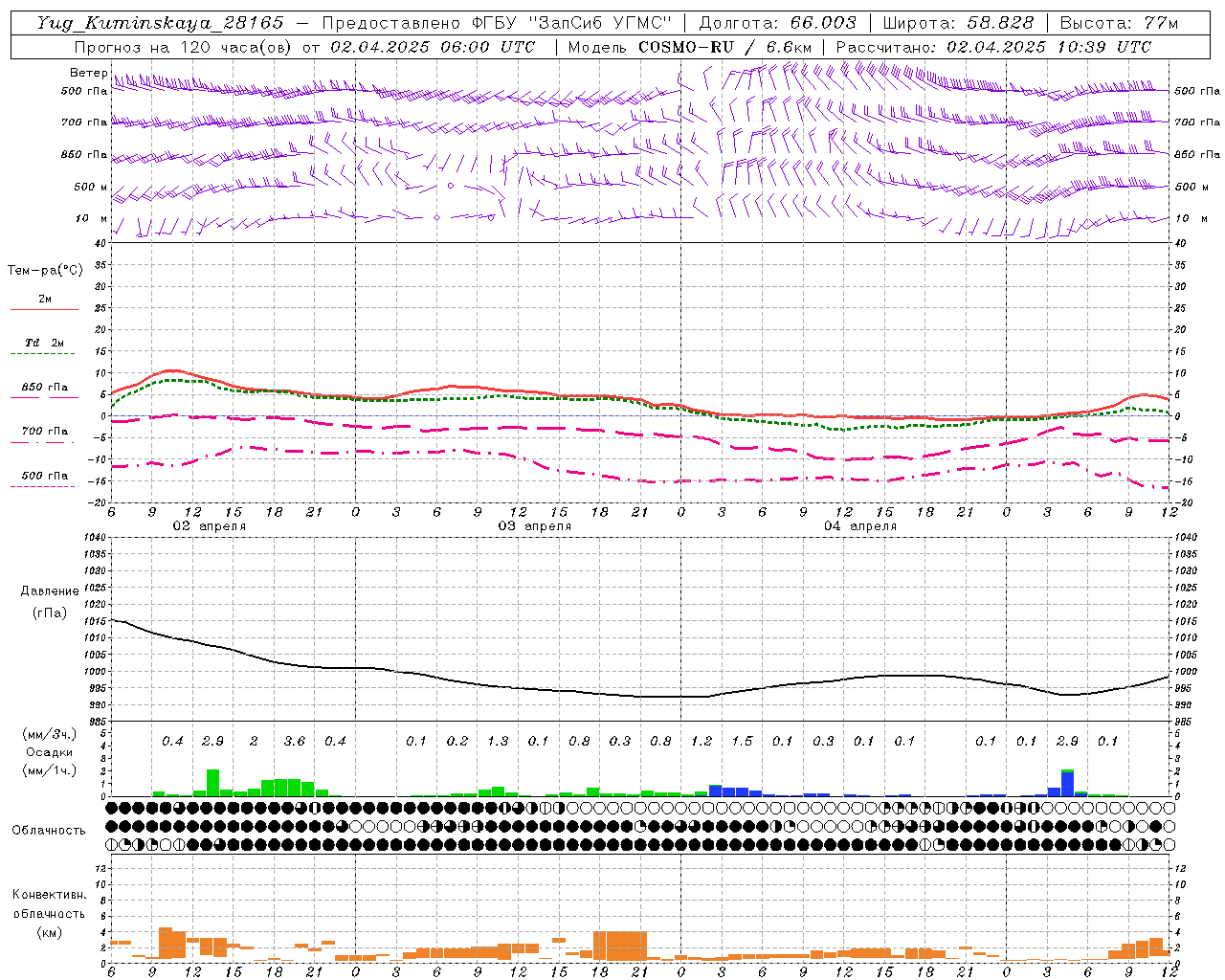Click the Давление pressure panel title
Screen dimensions: 1225x980
point(50,591)
